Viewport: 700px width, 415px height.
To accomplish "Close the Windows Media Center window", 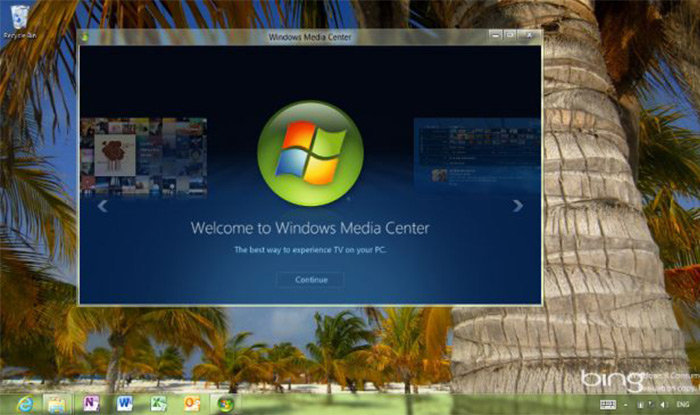I will (x=529, y=35).
